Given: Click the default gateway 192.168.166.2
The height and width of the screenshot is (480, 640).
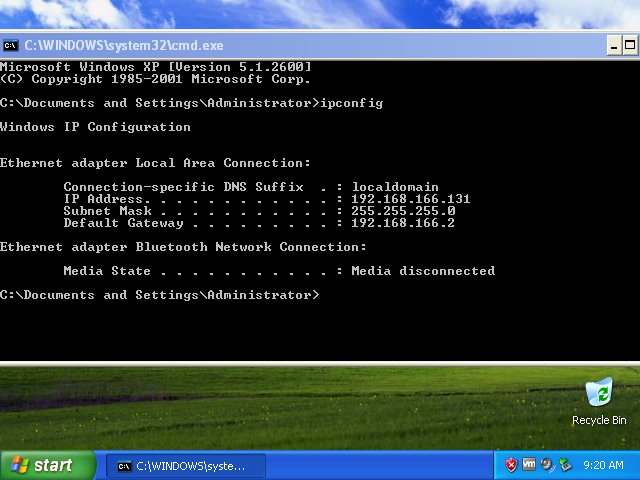Looking at the screenshot, I should pyautogui.click(x=403, y=223).
